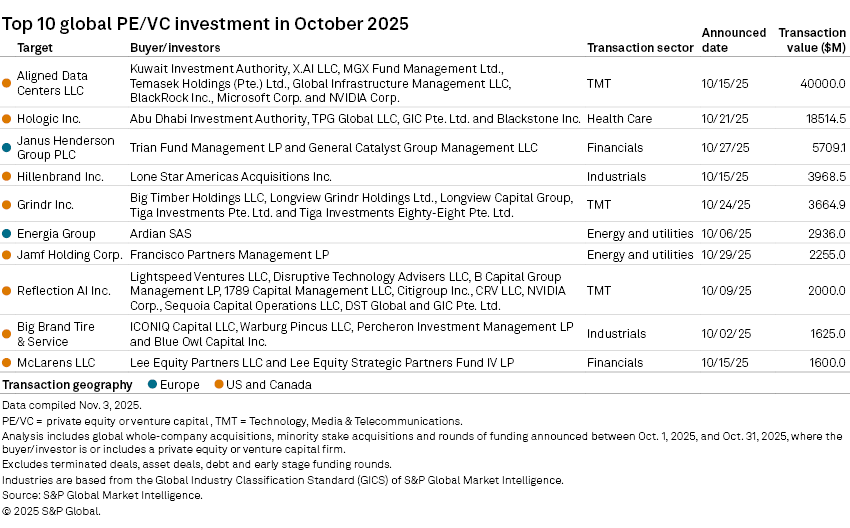Select the orange dot next to Grindr Inc.

[x=7, y=205]
